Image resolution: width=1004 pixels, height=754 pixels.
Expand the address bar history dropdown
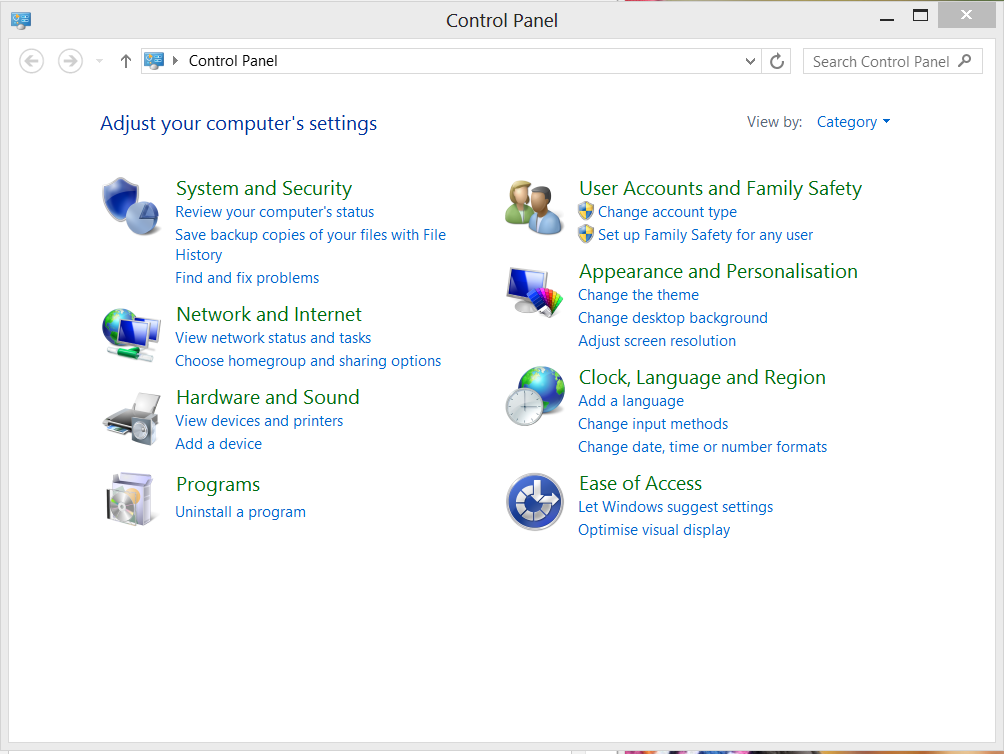coord(750,61)
